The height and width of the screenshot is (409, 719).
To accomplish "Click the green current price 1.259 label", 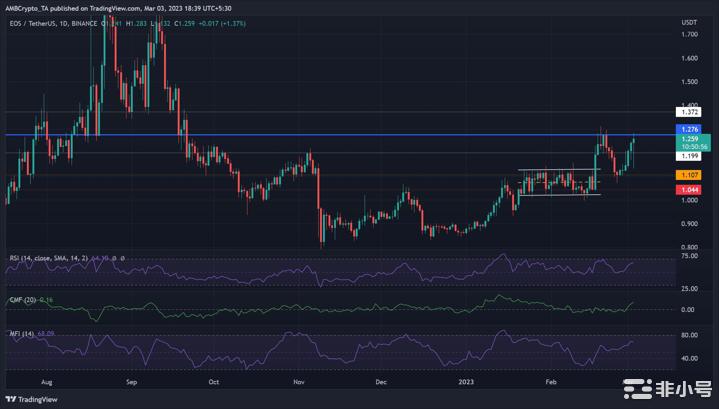I will point(690,139).
